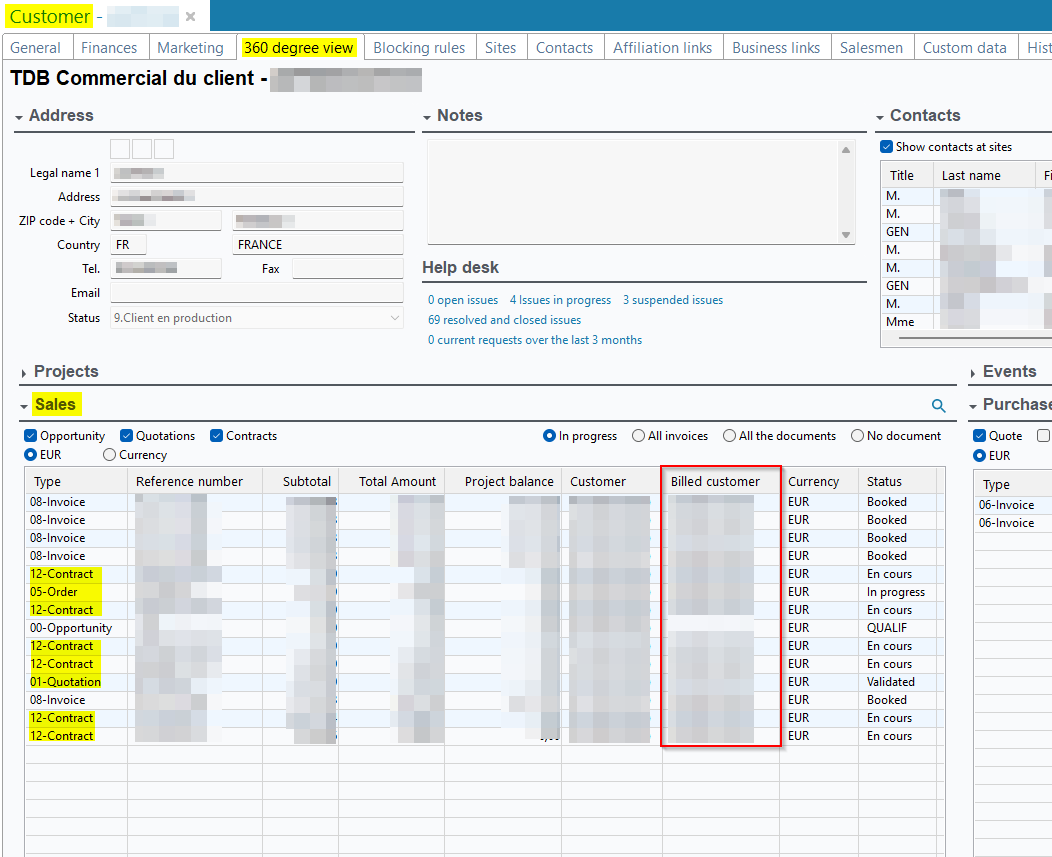Choose the Currency radio option in Sales
This screenshot has height=857, width=1052.
coord(109,455)
